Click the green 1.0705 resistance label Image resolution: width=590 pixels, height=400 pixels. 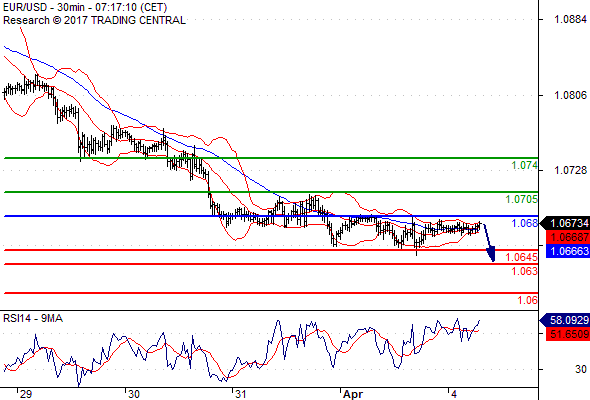[x=522, y=199]
